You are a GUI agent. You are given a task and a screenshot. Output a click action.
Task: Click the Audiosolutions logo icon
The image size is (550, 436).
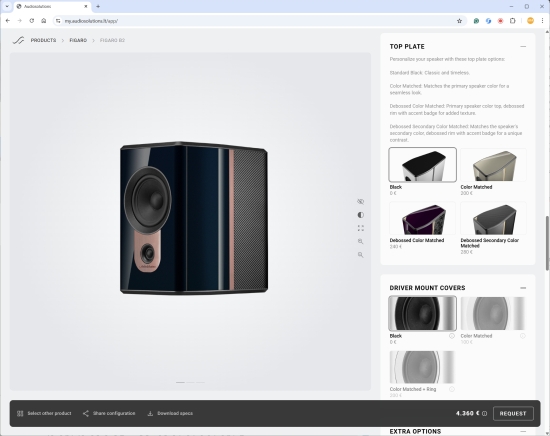tap(18, 40)
